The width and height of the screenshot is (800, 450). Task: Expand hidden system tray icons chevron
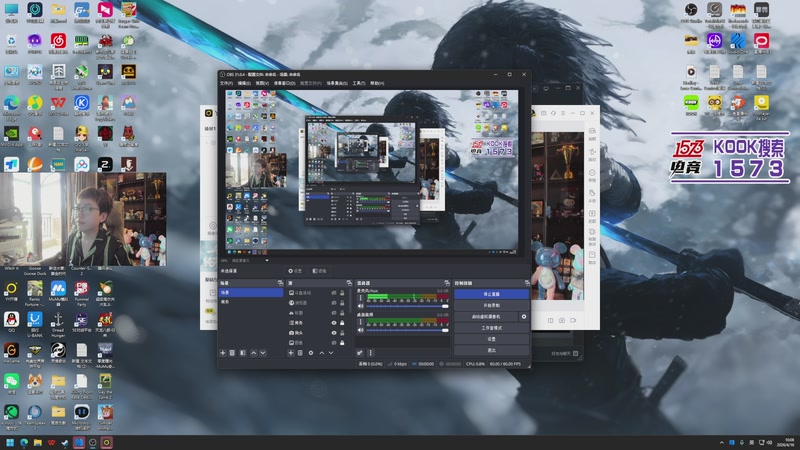point(721,442)
